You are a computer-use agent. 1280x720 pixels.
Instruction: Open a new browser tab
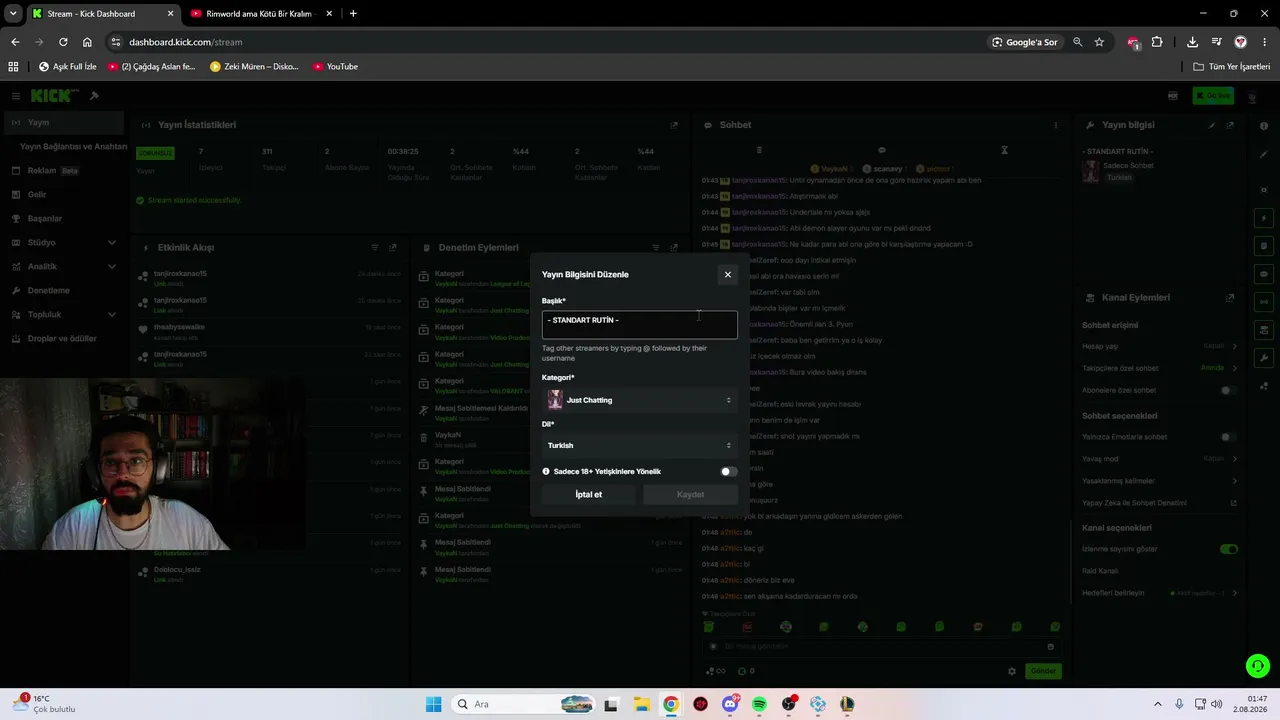click(353, 14)
